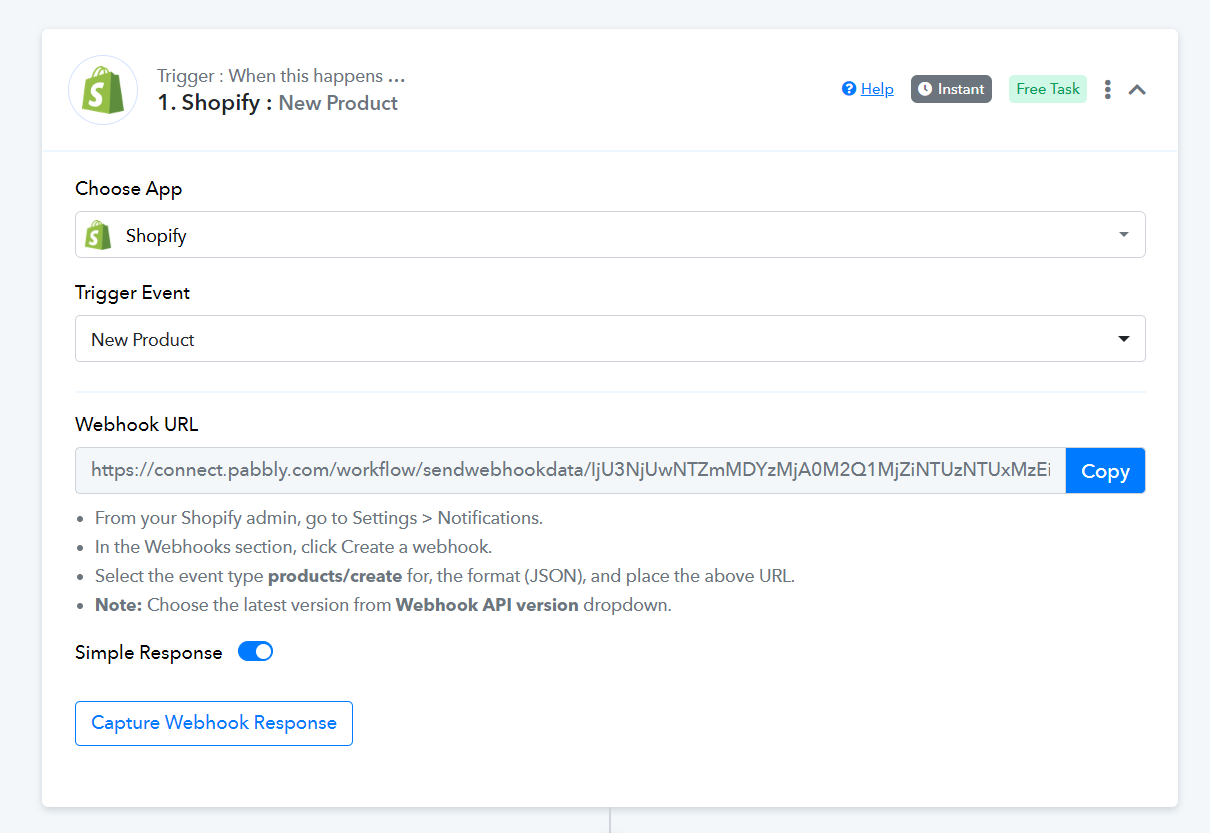Click the 'Choose App' label

click(x=129, y=189)
